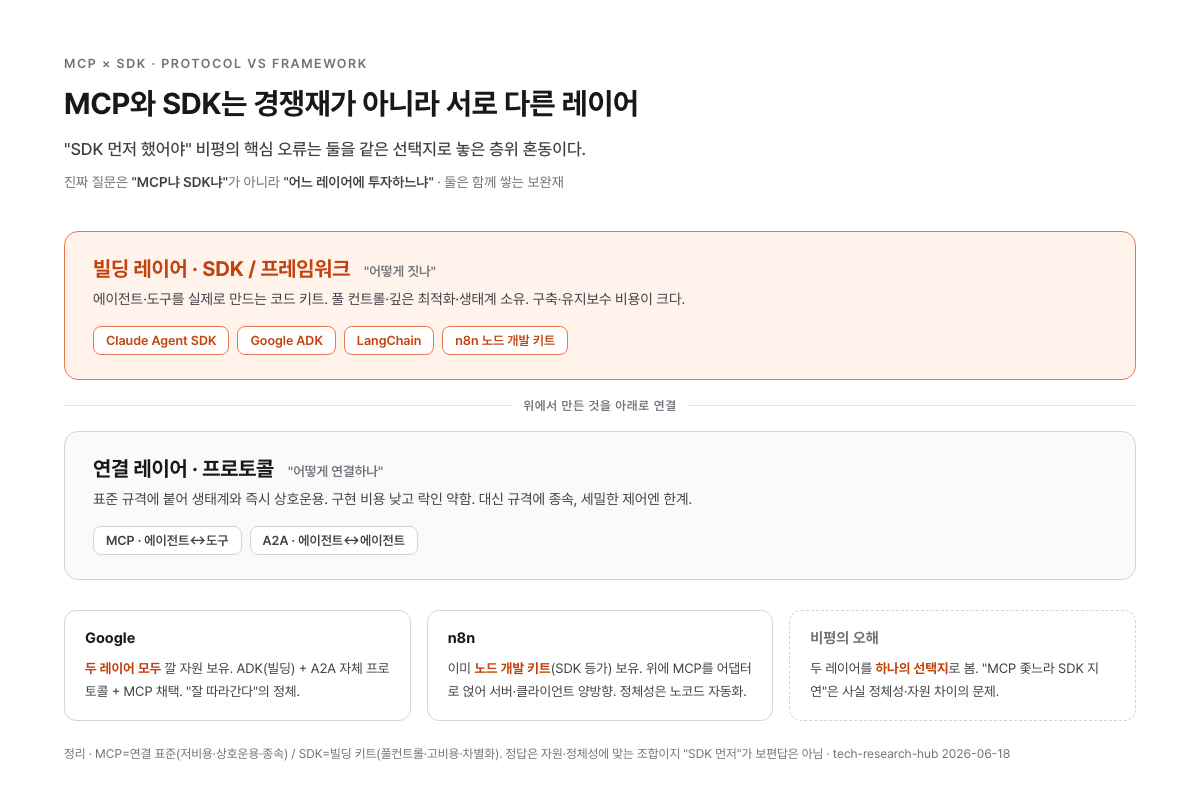Click the Claude Agent SDK chip
The height and width of the screenshot is (800, 1200).
click(x=161, y=340)
